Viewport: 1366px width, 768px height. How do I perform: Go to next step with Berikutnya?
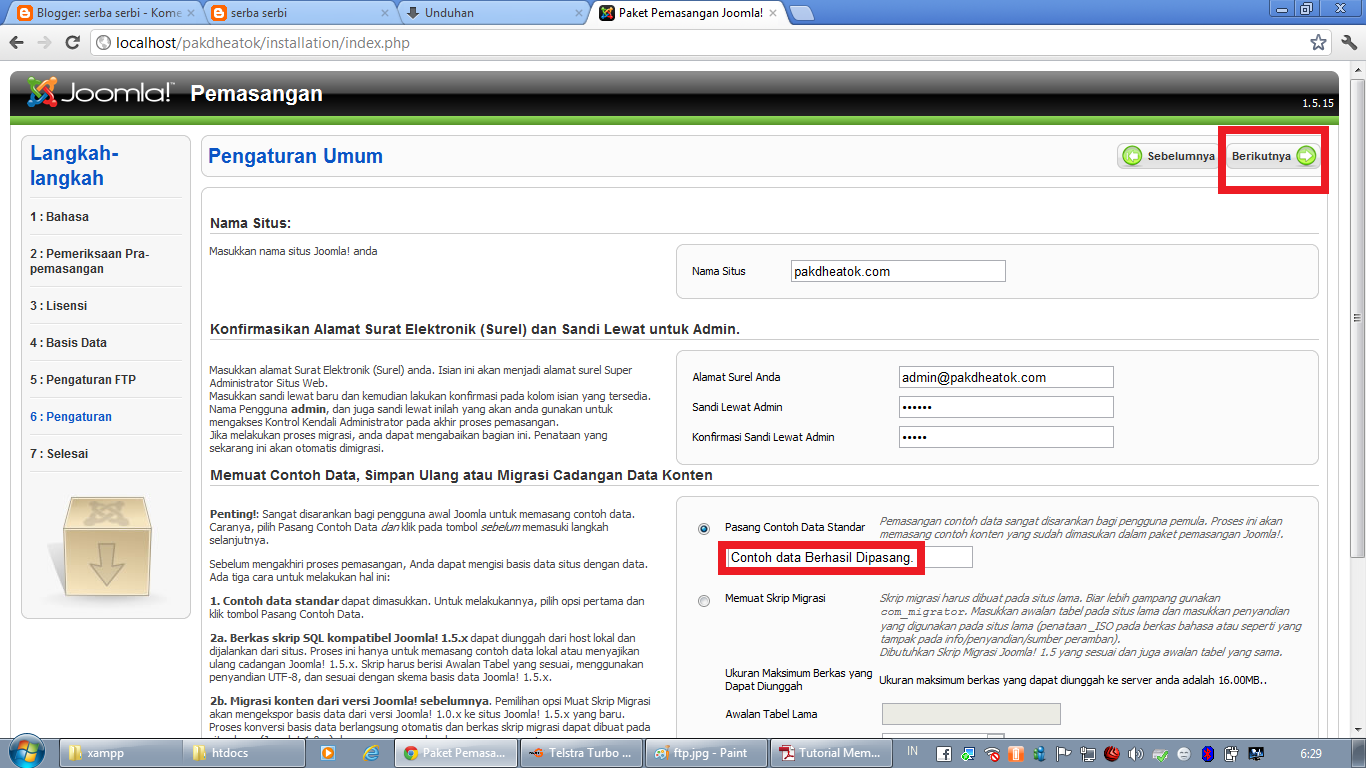pyautogui.click(x=1273, y=156)
